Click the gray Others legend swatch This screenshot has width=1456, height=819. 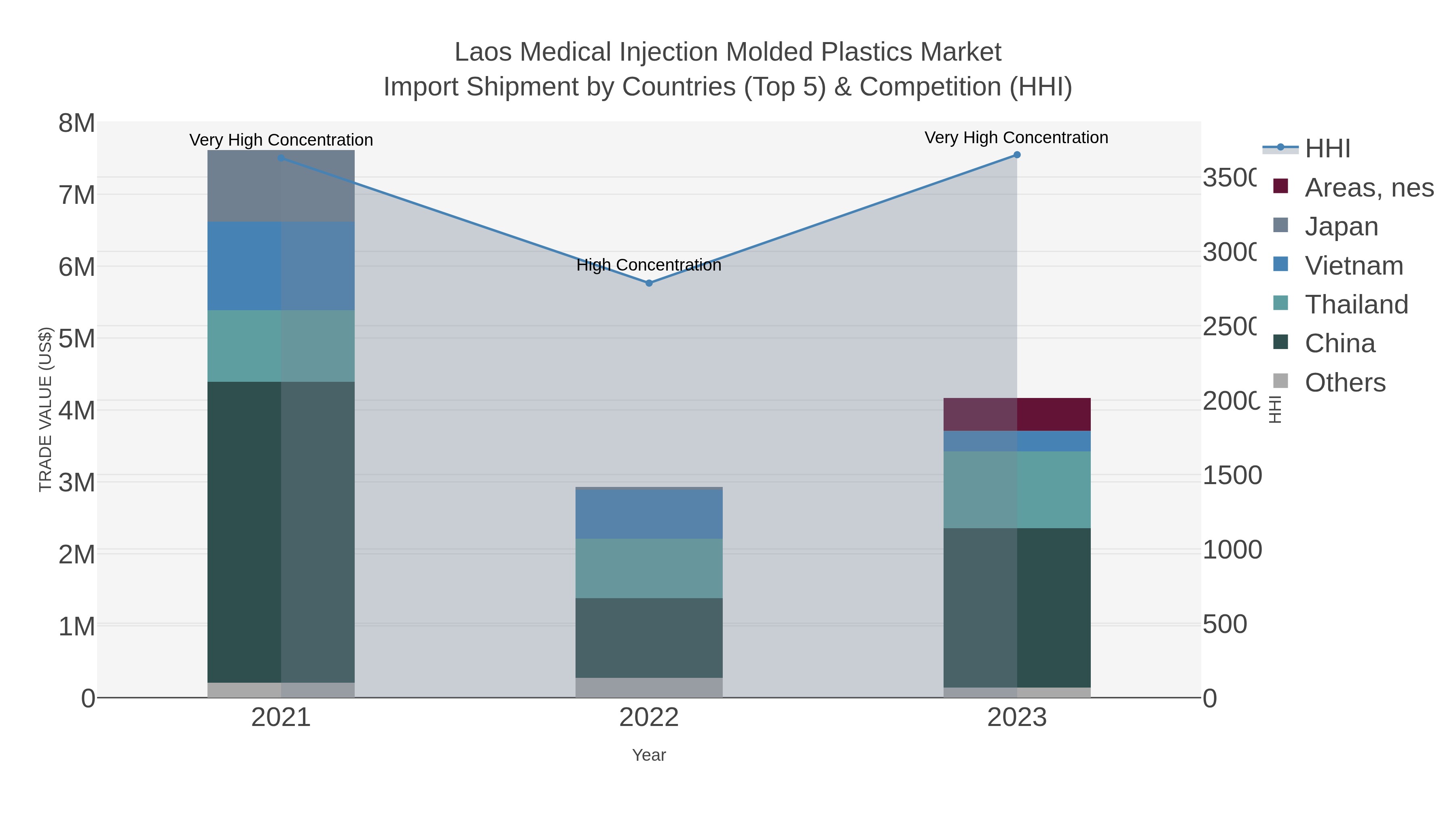(1280, 381)
